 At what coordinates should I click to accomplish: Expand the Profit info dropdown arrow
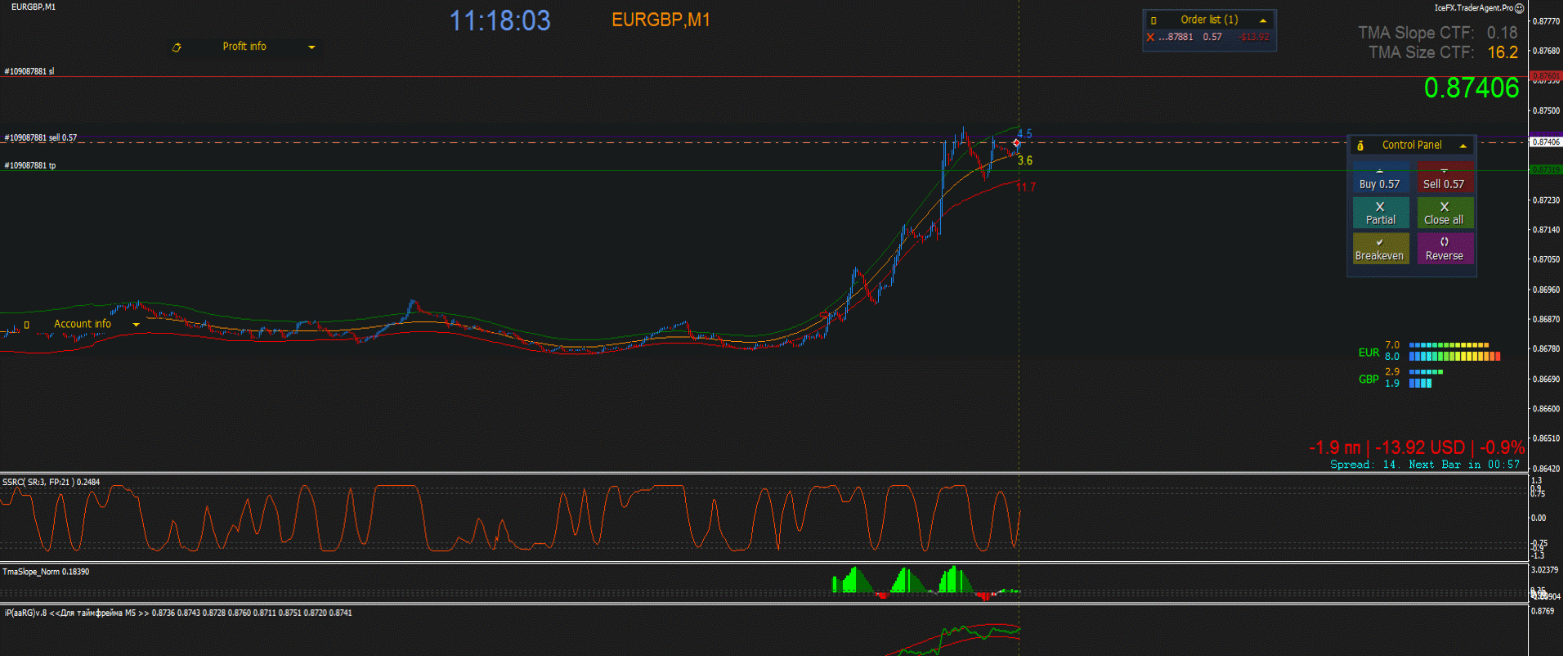pos(311,47)
